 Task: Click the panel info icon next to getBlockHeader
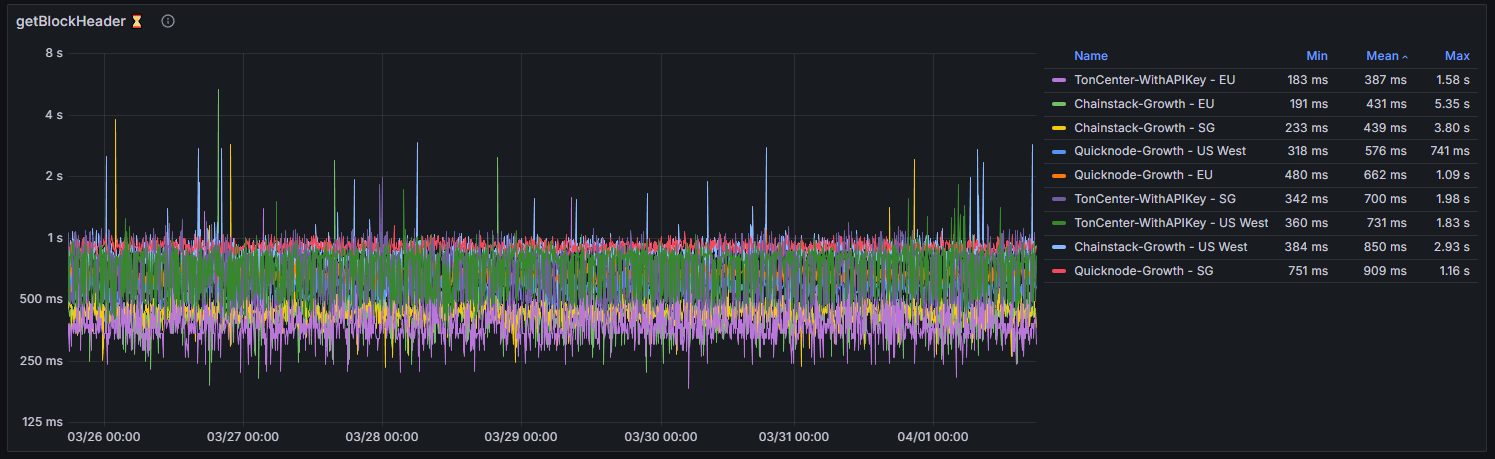pyautogui.click(x=168, y=21)
